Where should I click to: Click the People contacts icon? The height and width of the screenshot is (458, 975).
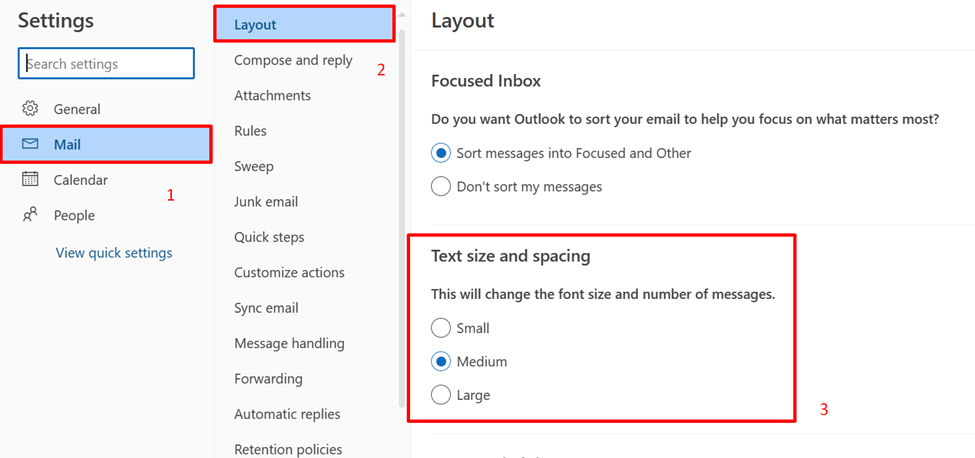tap(30, 215)
